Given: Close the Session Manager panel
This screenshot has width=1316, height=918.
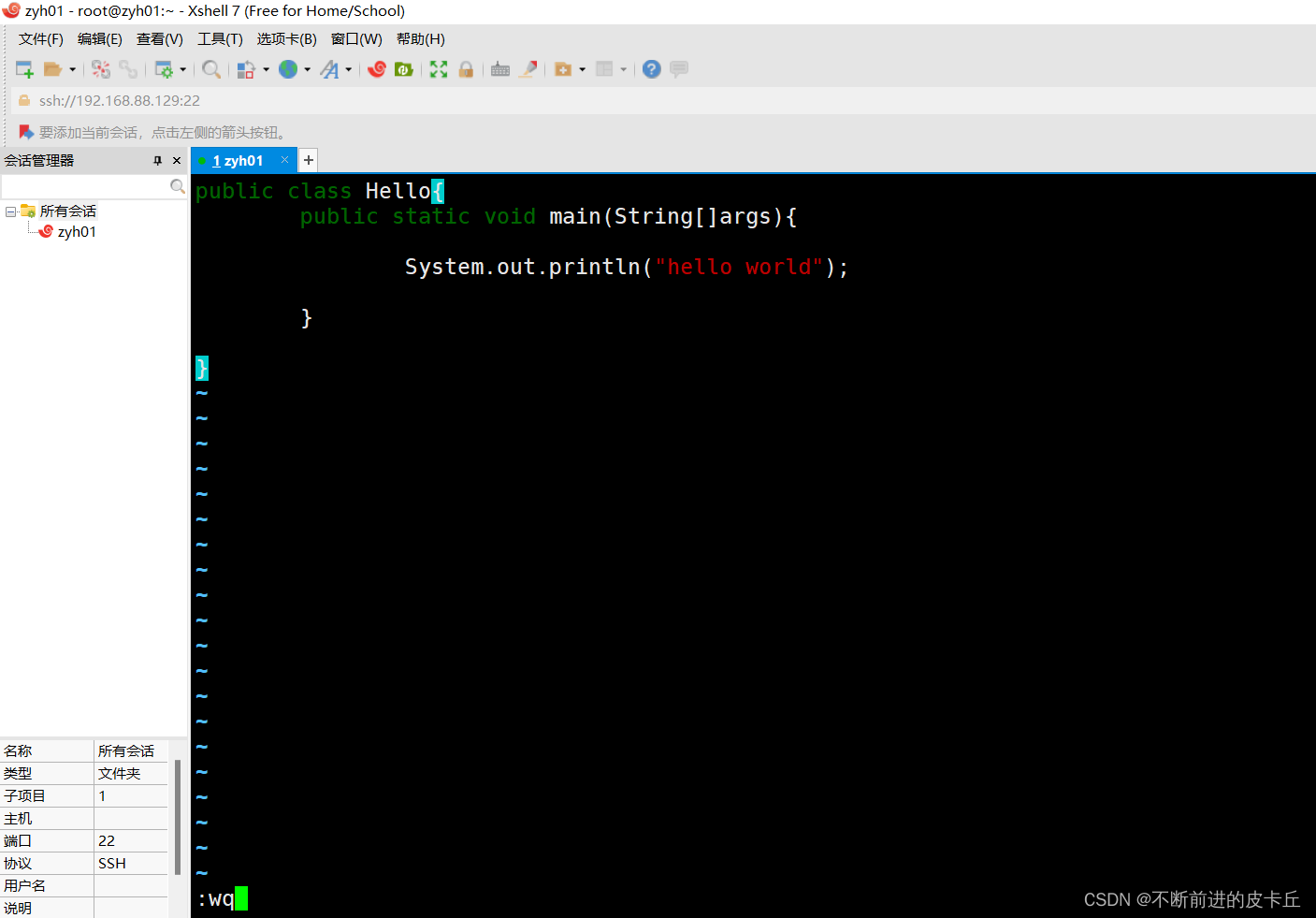Looking at the screenshot, I should coord(177,161).
